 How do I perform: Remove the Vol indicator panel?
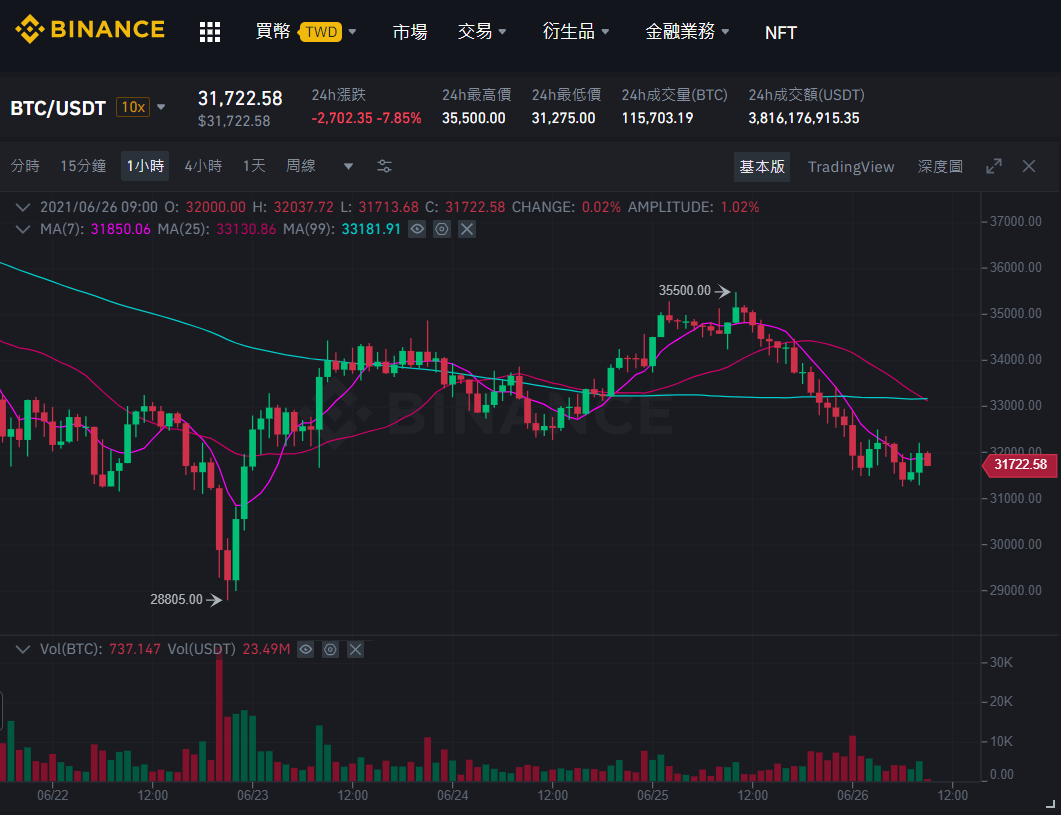(355, 650)
